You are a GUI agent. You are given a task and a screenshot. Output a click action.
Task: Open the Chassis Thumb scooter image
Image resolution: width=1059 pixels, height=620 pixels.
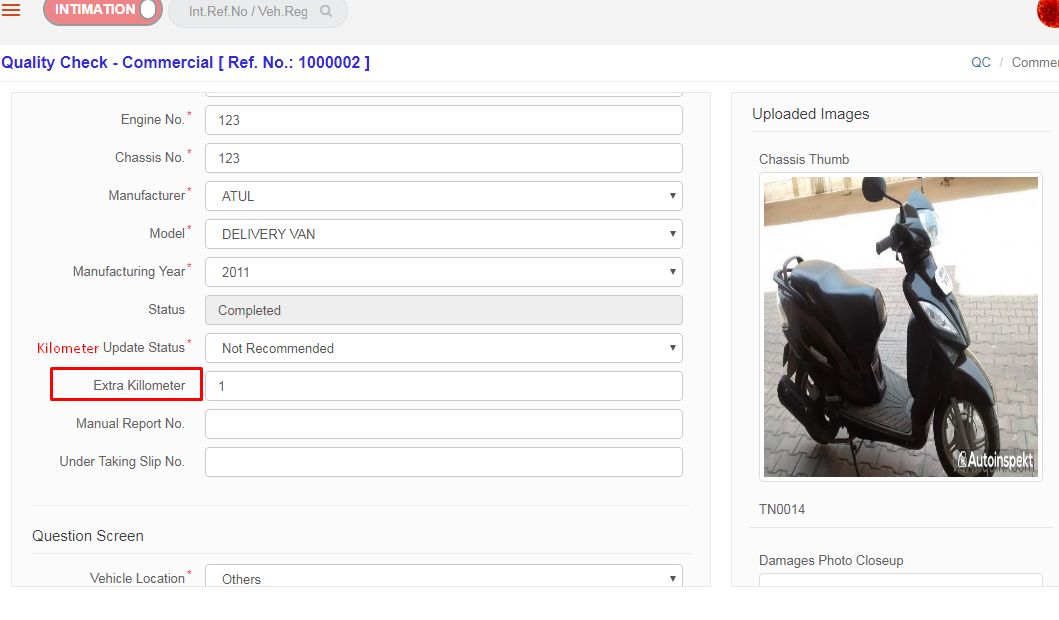coord(900,327)
